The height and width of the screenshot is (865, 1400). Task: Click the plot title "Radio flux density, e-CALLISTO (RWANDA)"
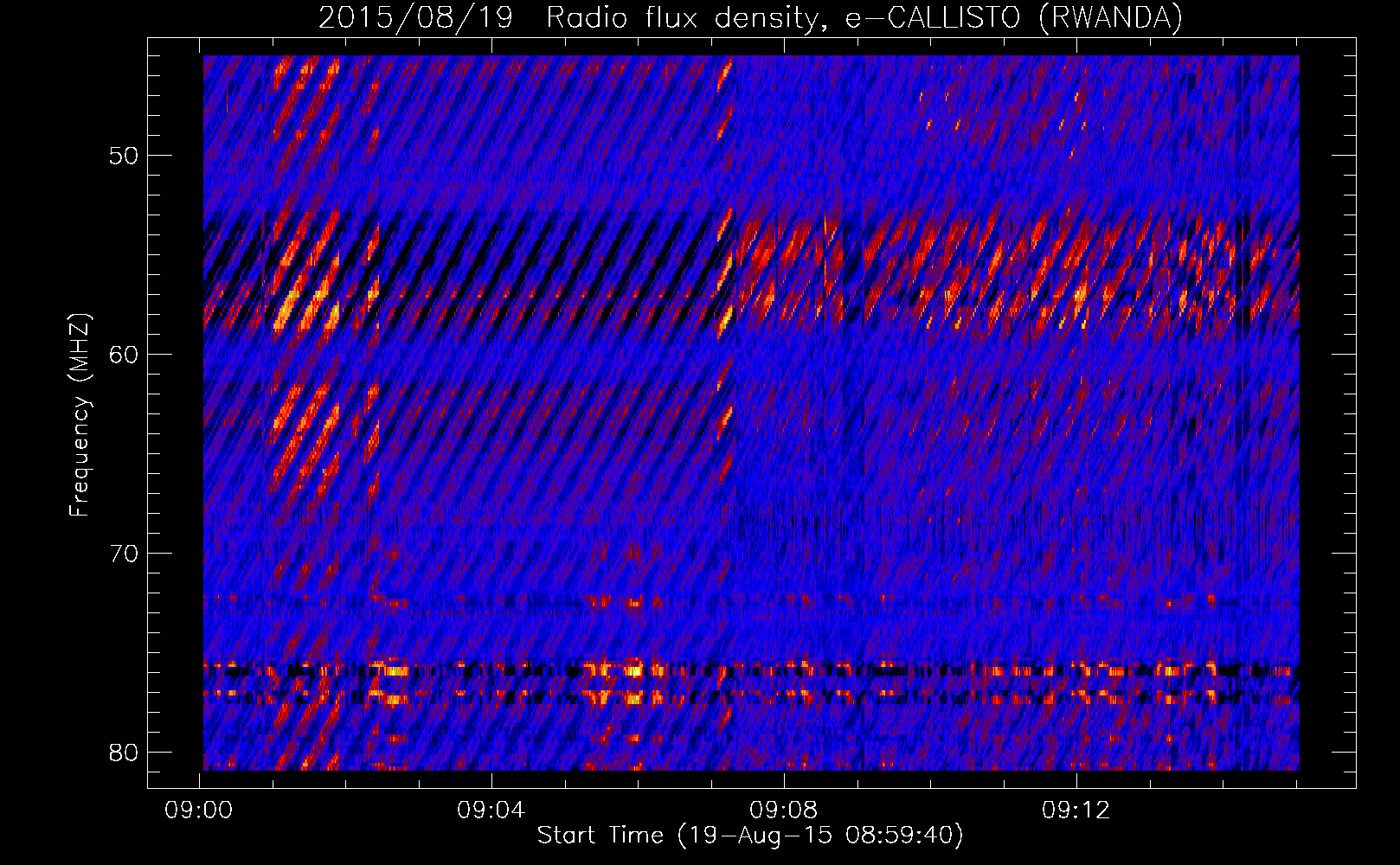[x=864, y=17]
